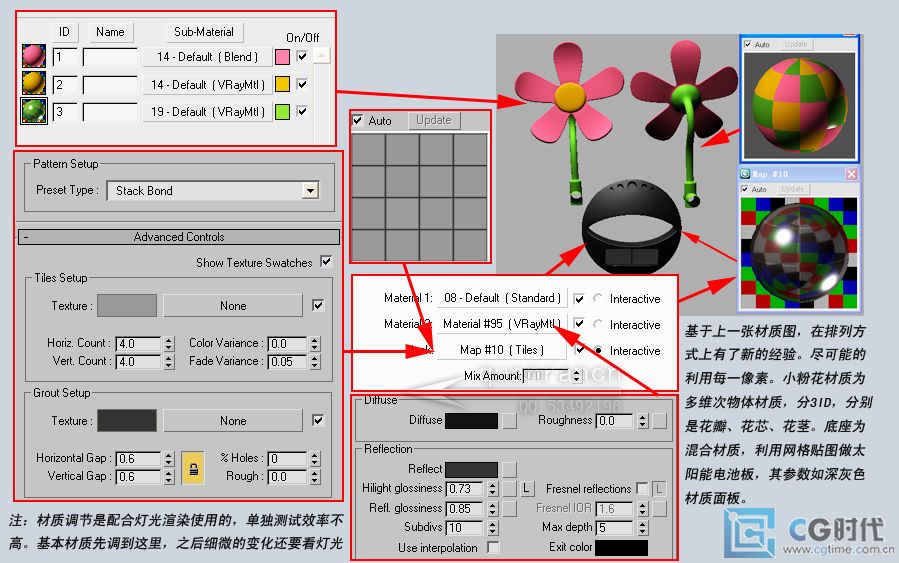Click the Reflect dark gray color swatch
Screen dimensions: 899x563
471,470
